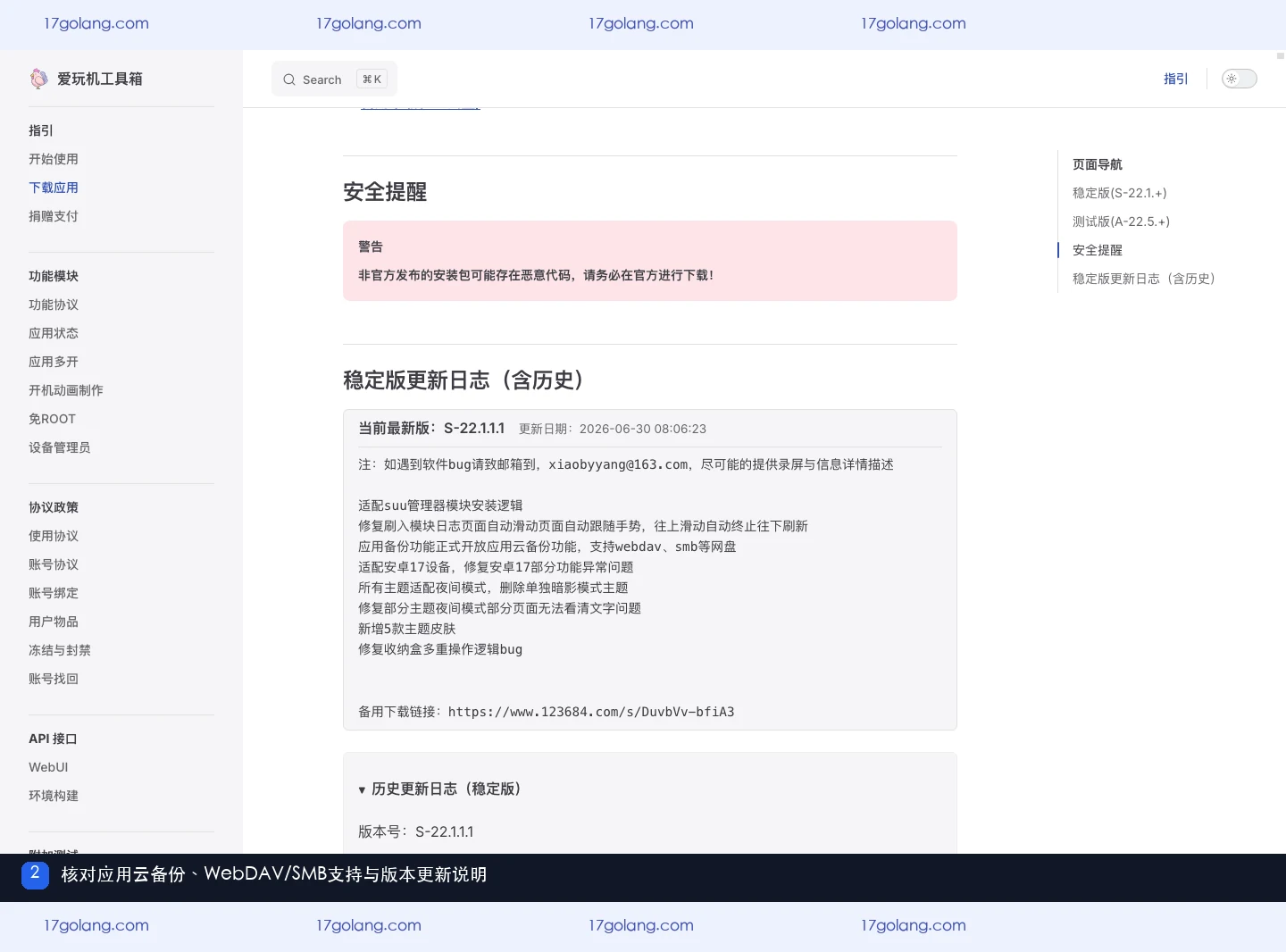This screenshot has height=952, width=1286.
Task: Open the 功能协议 sidebar page
Action: point(54,305)
